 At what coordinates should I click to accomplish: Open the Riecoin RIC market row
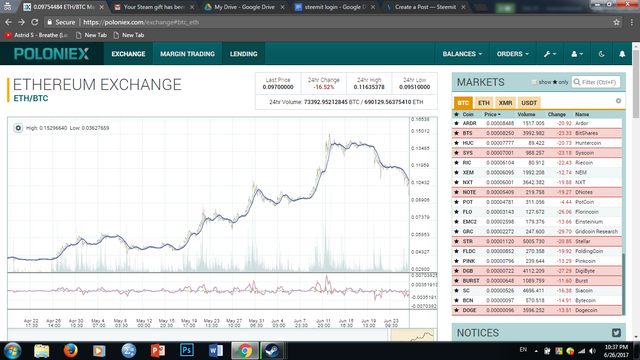click(x=537, y=162)
